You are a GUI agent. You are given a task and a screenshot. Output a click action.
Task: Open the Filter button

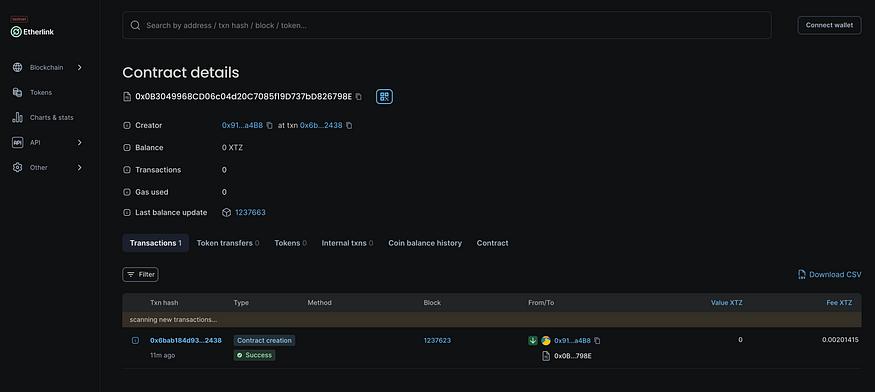pos(141,275)
